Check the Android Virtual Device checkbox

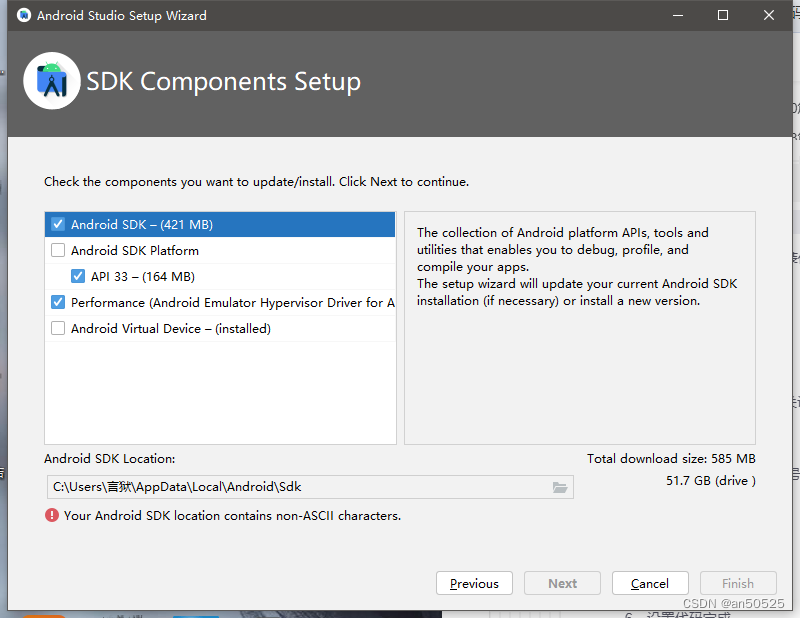pyautogui.click(x=58, y=329)
